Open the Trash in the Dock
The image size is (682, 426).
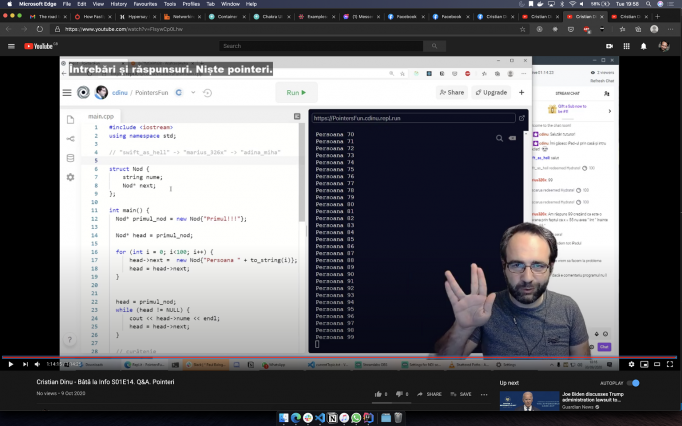click(x=398, y=418)
